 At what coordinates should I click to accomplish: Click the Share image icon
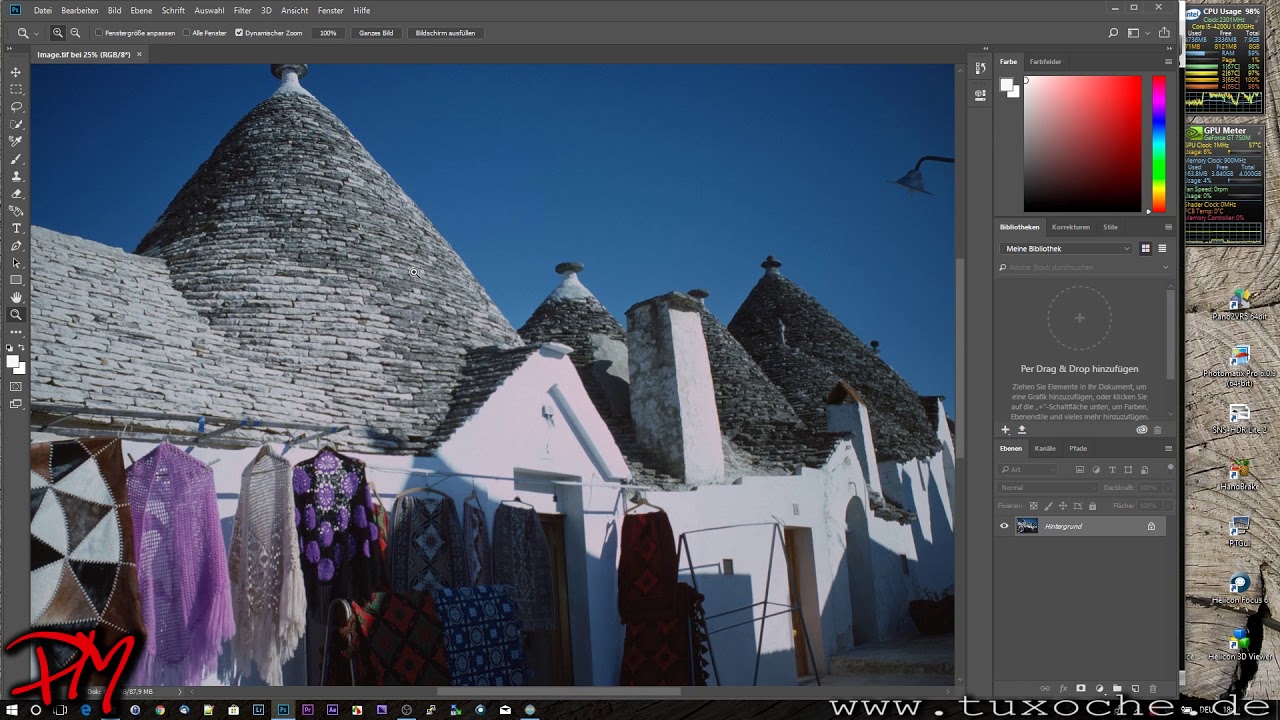tap(1164, 33)
